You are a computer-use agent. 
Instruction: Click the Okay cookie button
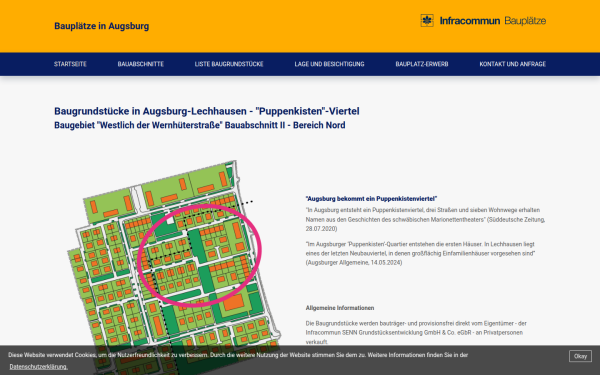coord(580,356)
